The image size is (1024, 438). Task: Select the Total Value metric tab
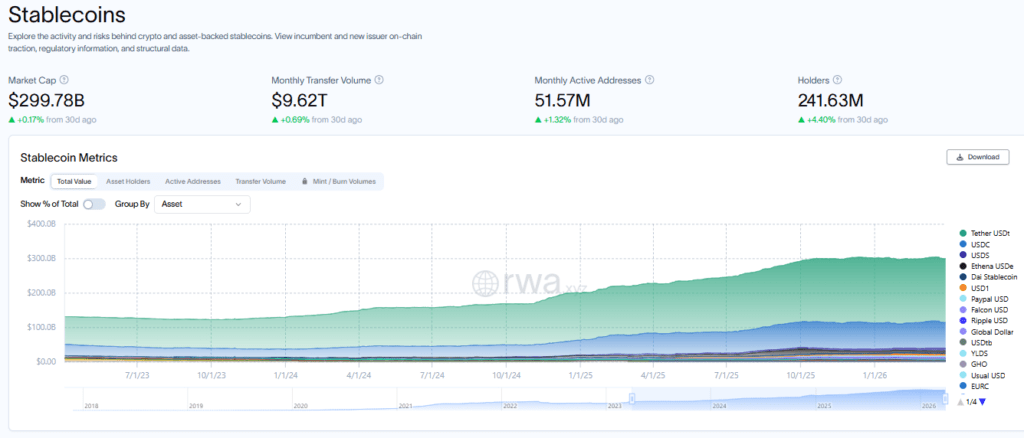[x=74, y=182]
